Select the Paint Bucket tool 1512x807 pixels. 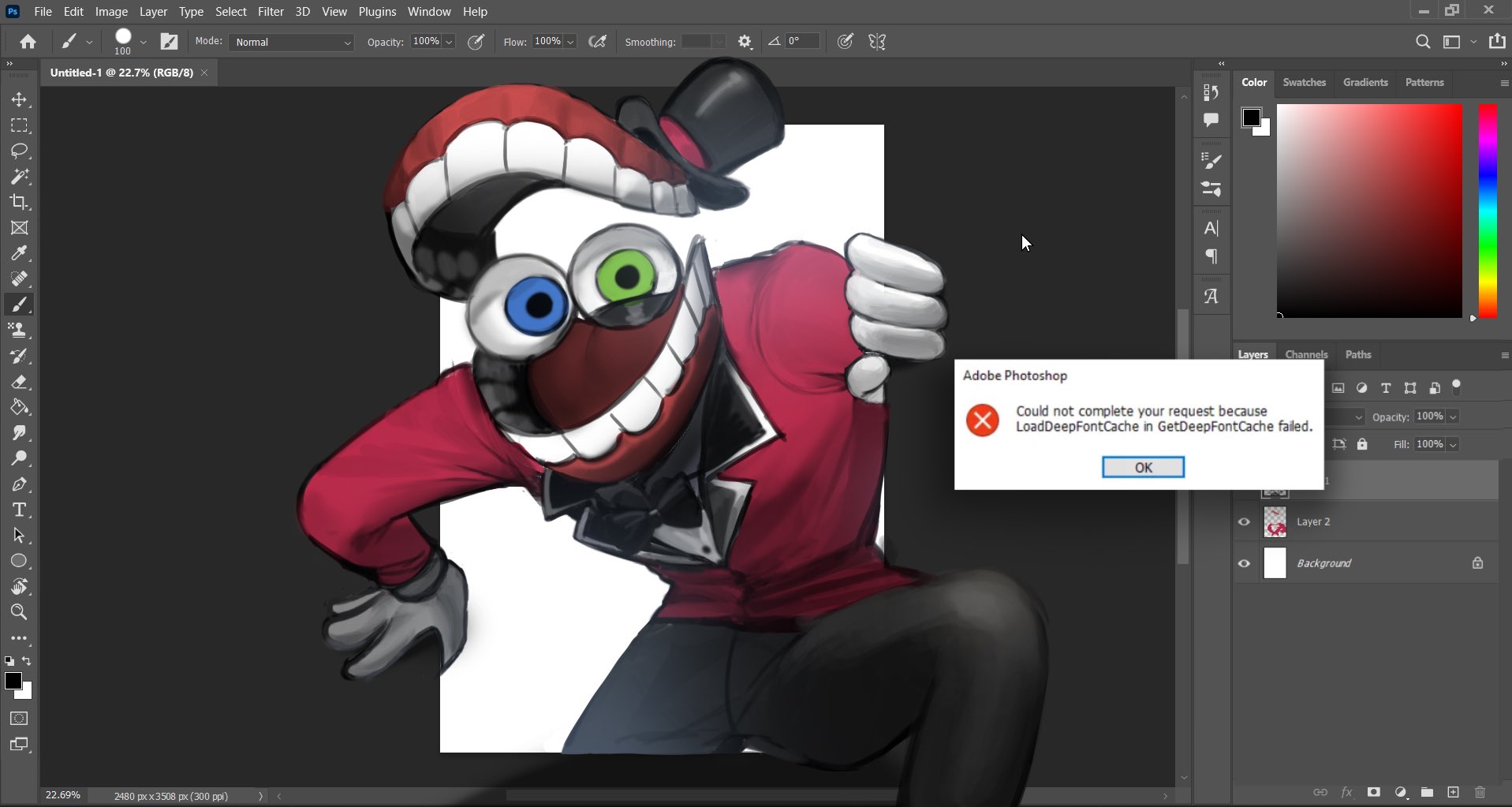tap(19, 407)
